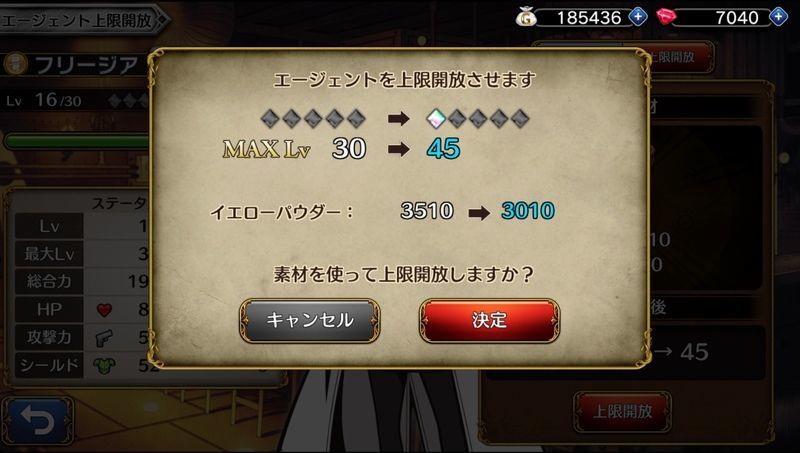
Task: Click the エージェント上限開放 header banner
Action: [83, 20]
